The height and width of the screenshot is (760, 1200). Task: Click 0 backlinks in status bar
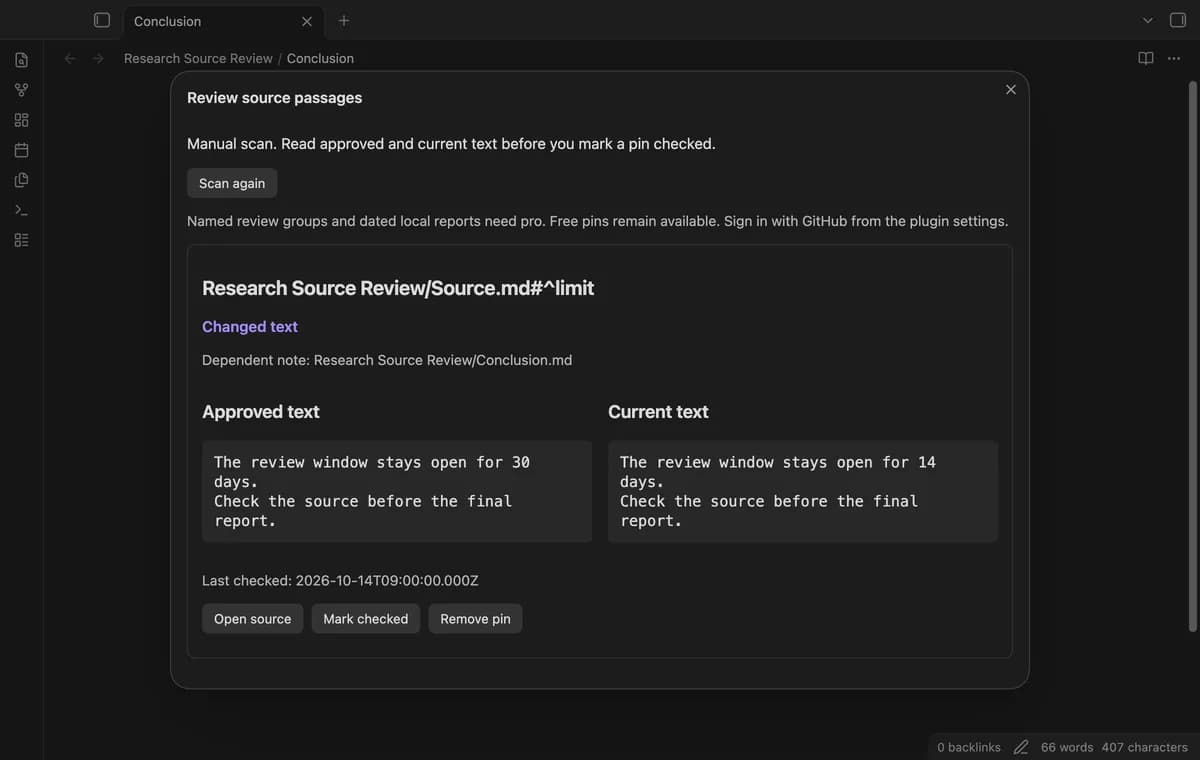(x=969, y=747)
